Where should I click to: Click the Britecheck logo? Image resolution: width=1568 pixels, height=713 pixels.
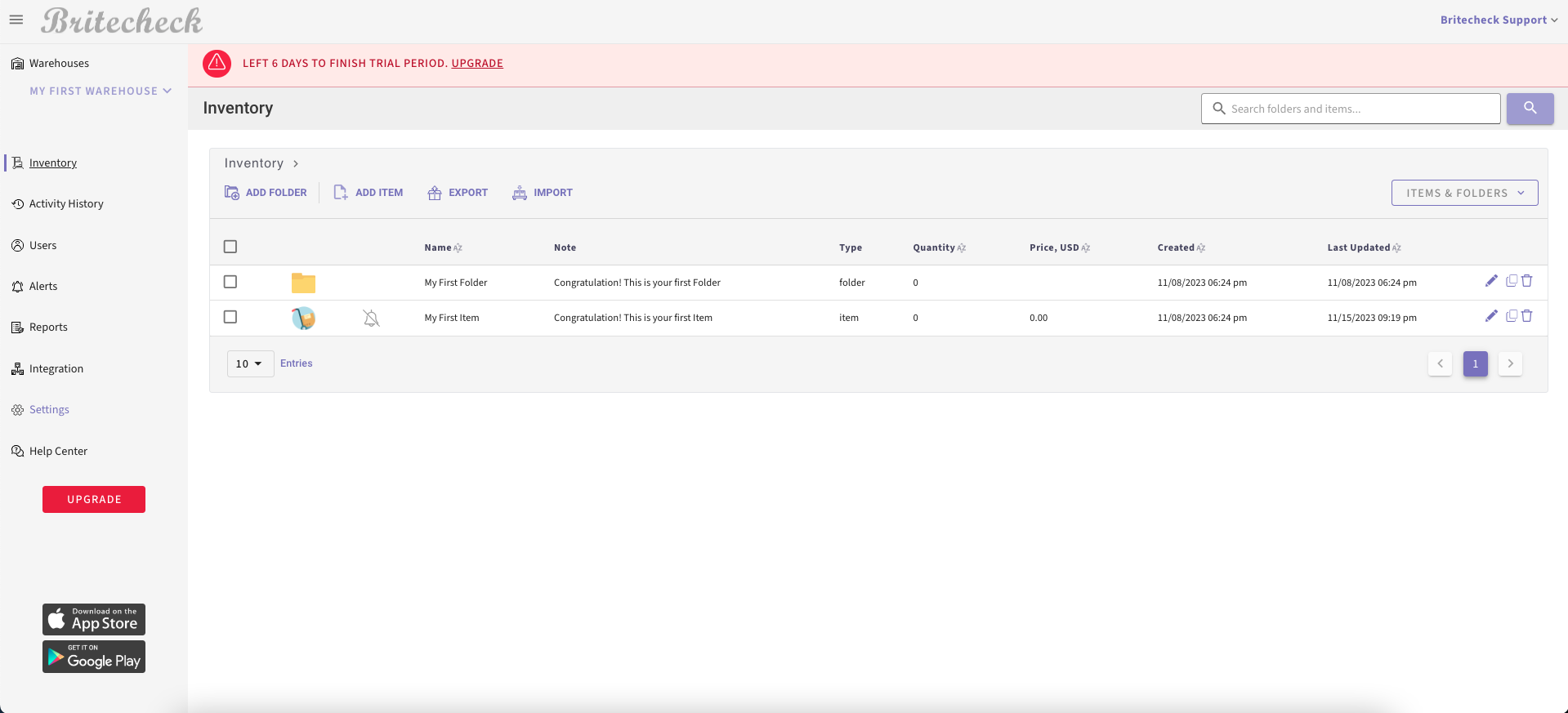pyautogui.click(x=122, y=20)
